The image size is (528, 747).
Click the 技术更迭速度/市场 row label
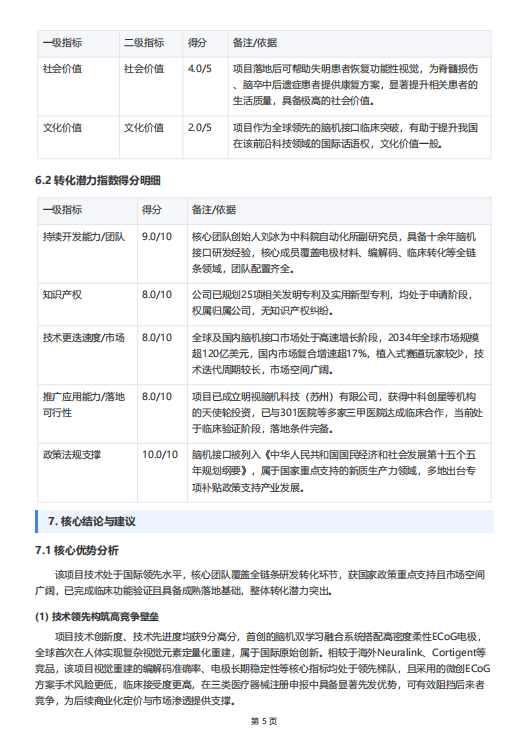tap(84, 338)
